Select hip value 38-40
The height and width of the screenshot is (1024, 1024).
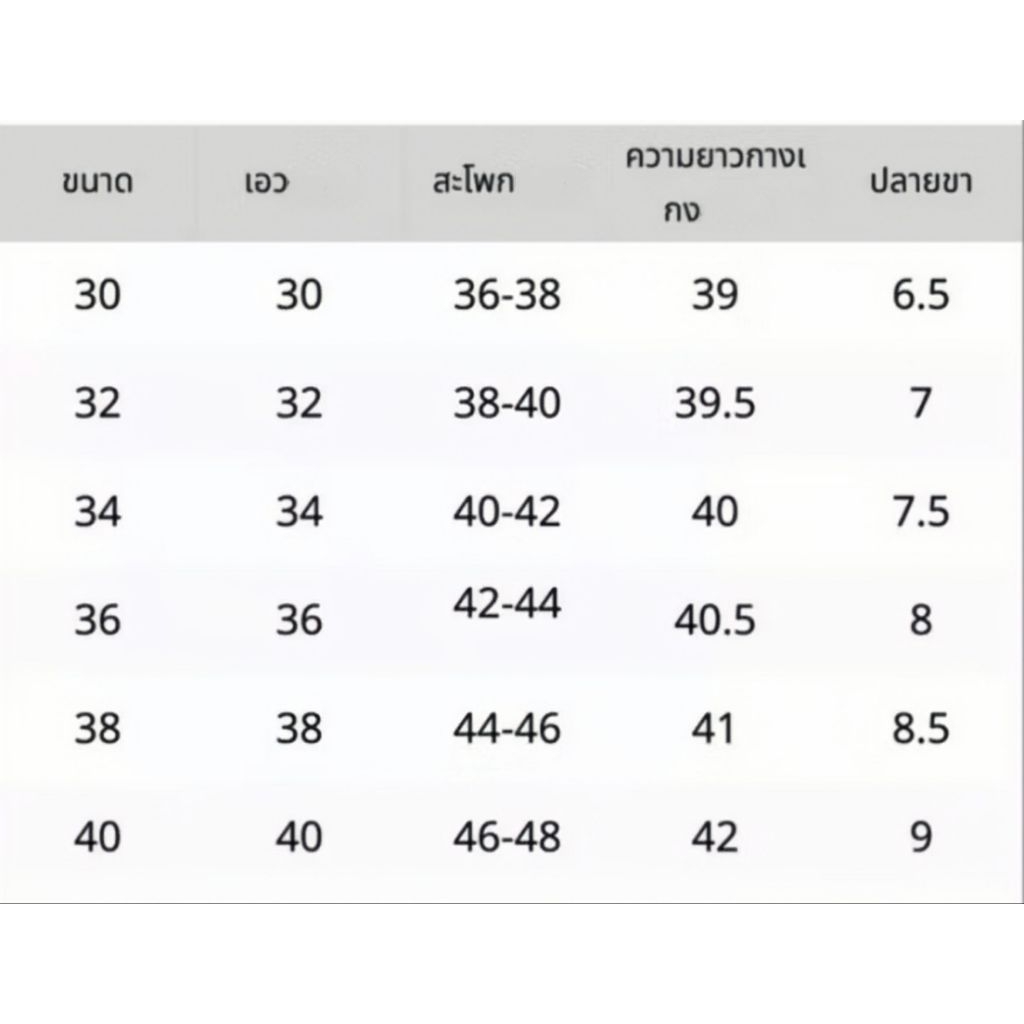click(507, 403)
